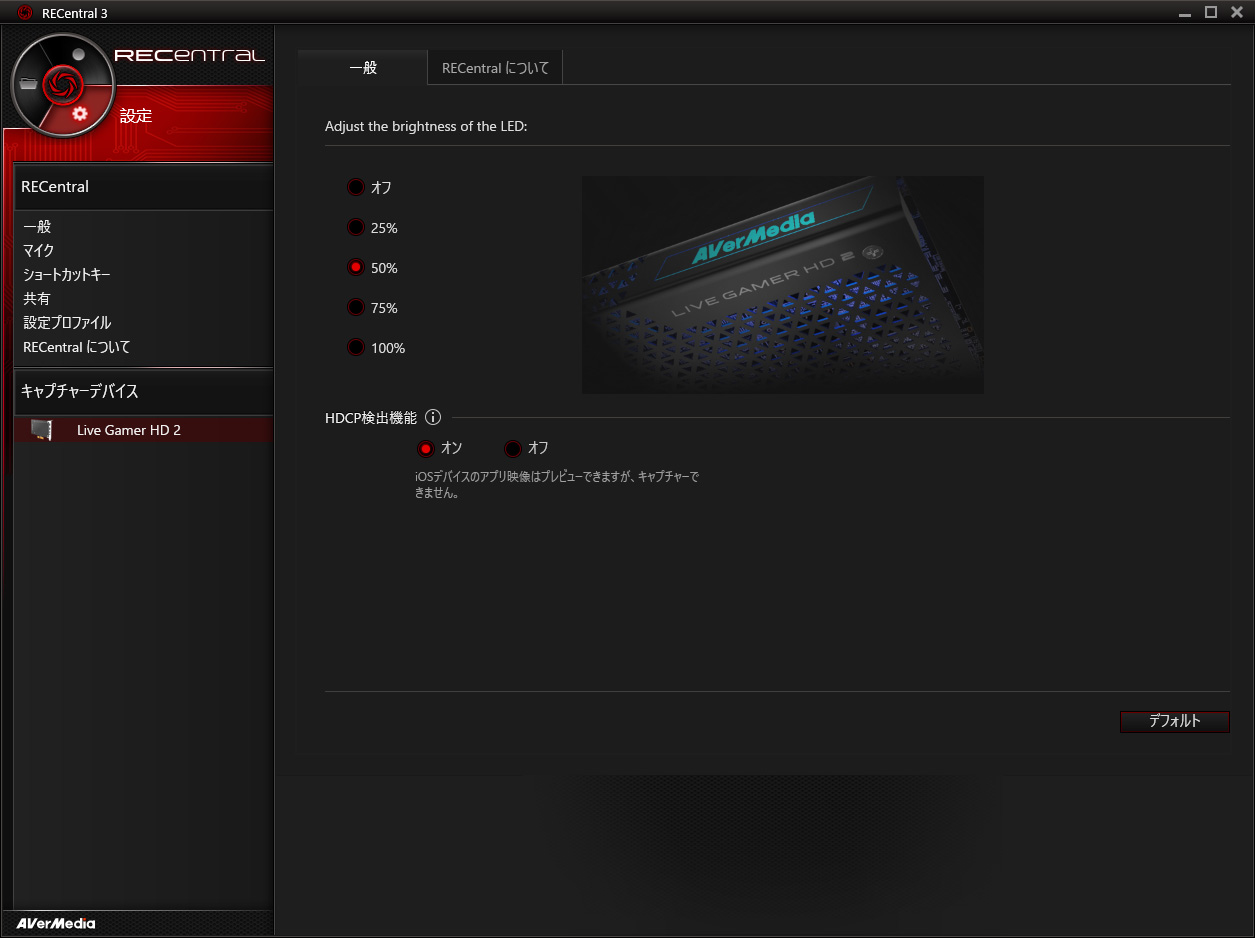
Task: Open RECentral について in sidebar
Action: coord(77,347)
